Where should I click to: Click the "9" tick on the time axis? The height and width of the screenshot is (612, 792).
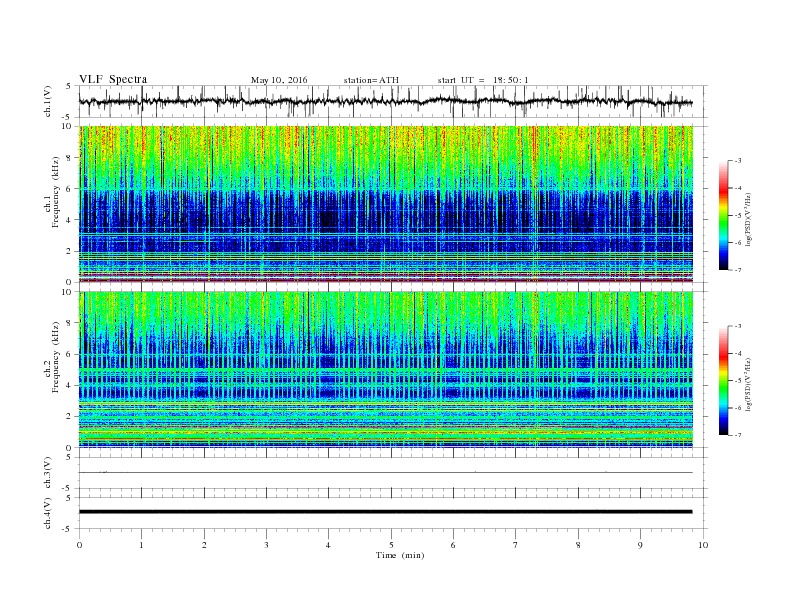(640, 545)
